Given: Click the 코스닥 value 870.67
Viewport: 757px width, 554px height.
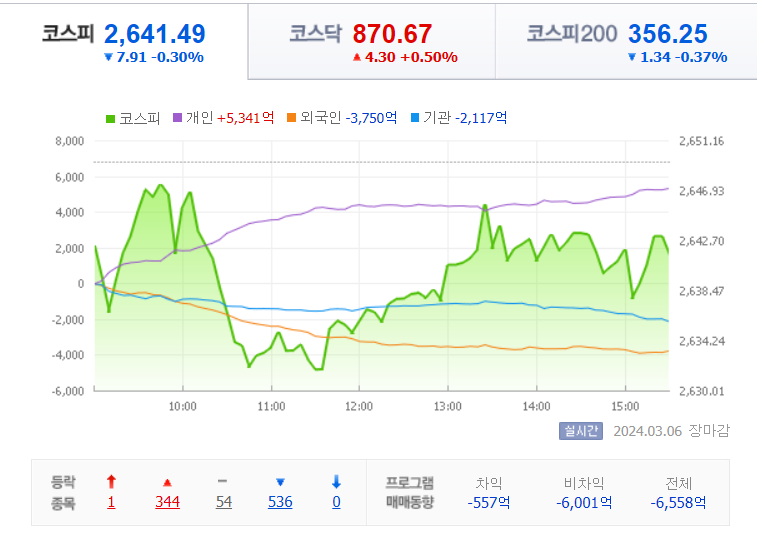Looking at the screenshot, I should [x=392, y=34].
